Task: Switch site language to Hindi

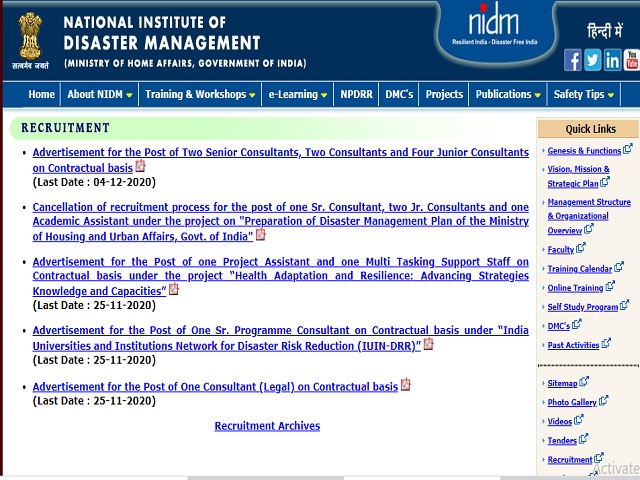Action: (x=604, y=31)
